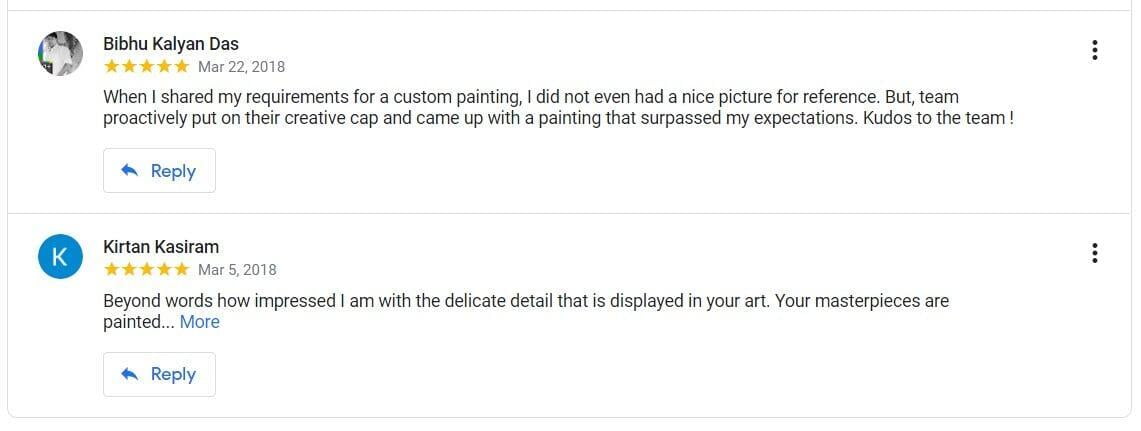Click the reply arrow icon under Kirtan's review
The height and width of the screenshot is (431, 1141).
point(129,374)
